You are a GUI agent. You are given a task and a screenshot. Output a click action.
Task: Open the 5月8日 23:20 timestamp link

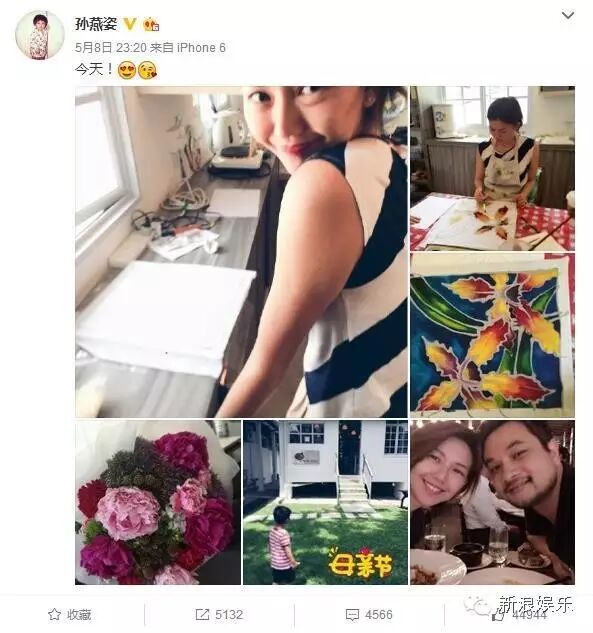(111, 48)
